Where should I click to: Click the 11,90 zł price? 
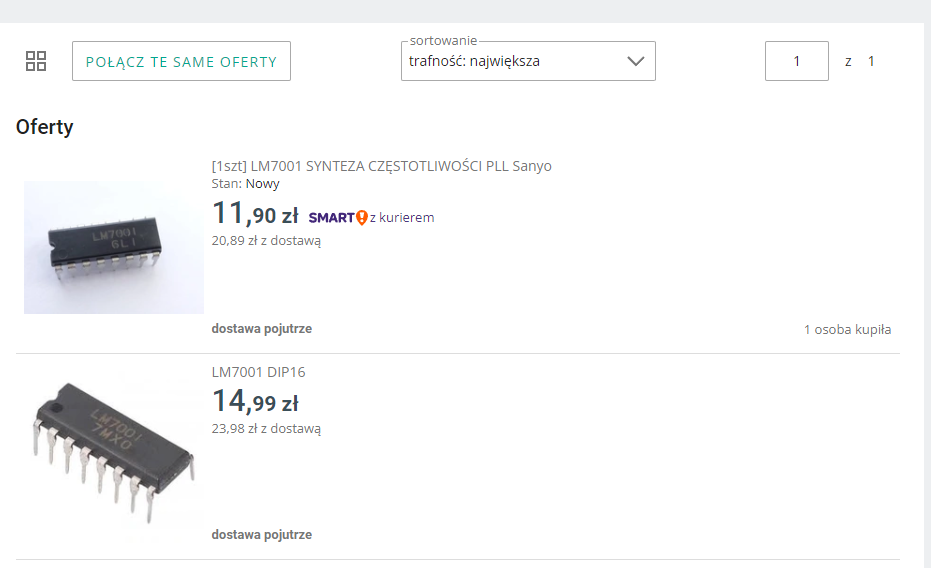click(255, 213)
